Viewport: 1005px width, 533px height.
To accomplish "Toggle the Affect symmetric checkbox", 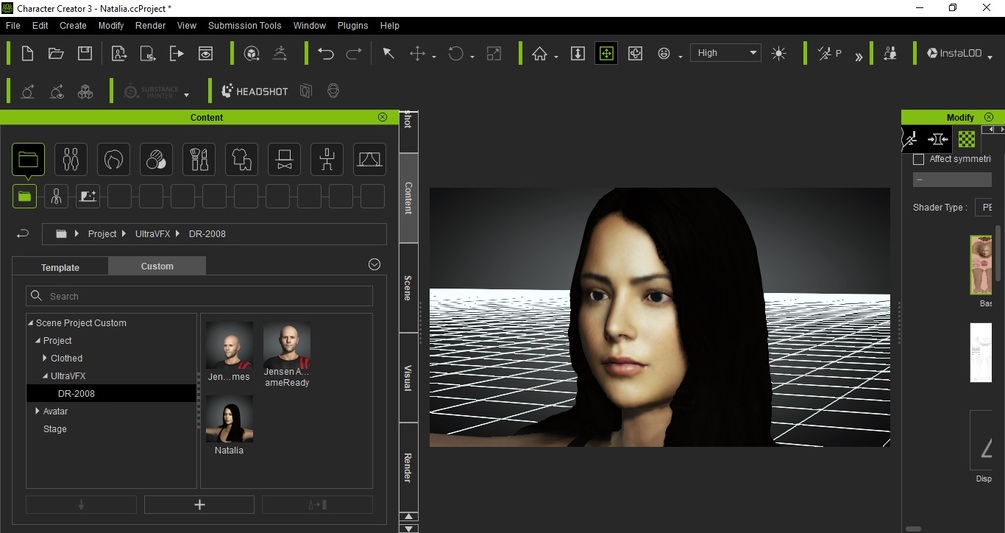I will 918,159.
